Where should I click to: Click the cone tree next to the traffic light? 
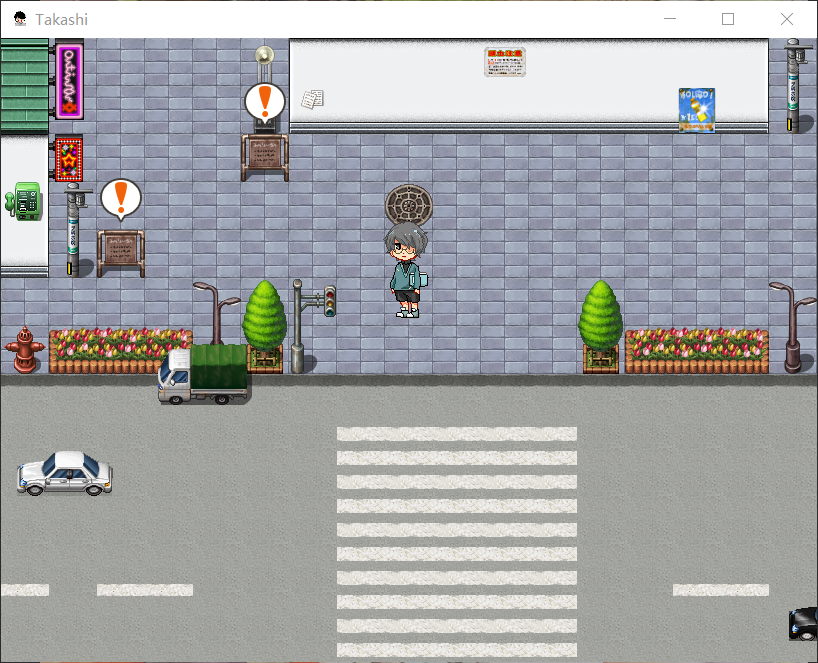pyautogui.click(x=264, y=326)
